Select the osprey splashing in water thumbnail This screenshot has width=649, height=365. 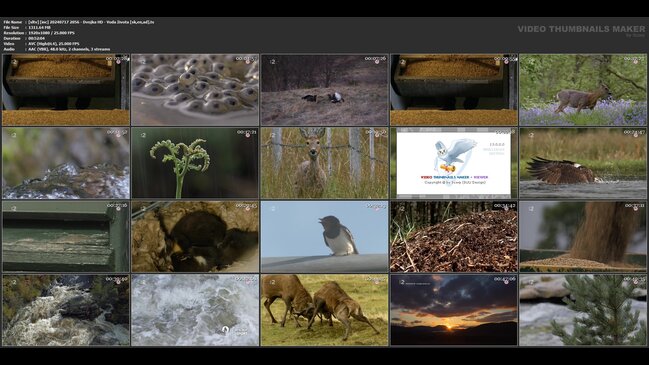pos(583,163)
